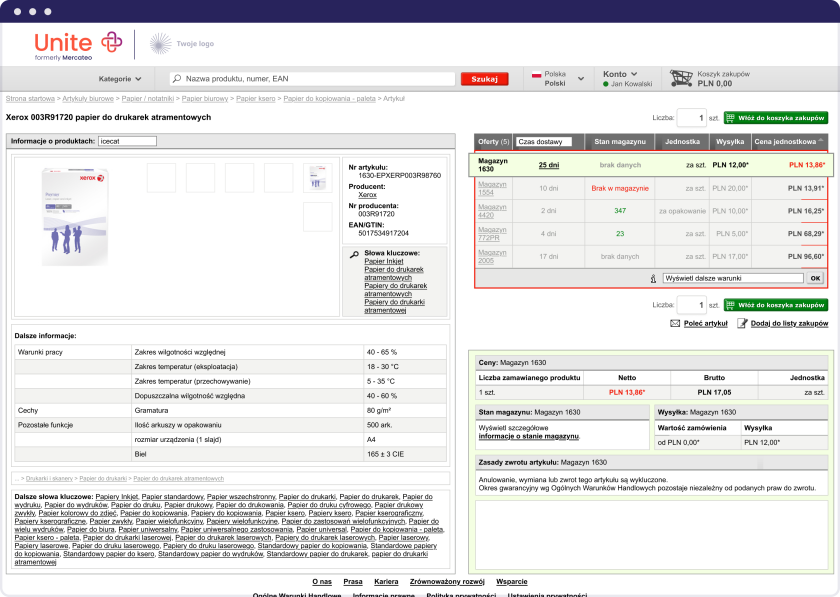Sort offers by Jednostka column
Viewport: 840px width, 597px height.
pos(682,142)
